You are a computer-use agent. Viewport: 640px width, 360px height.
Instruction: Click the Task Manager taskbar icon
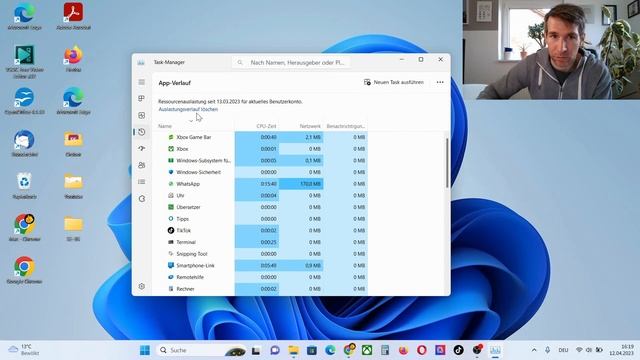[495, 350]
